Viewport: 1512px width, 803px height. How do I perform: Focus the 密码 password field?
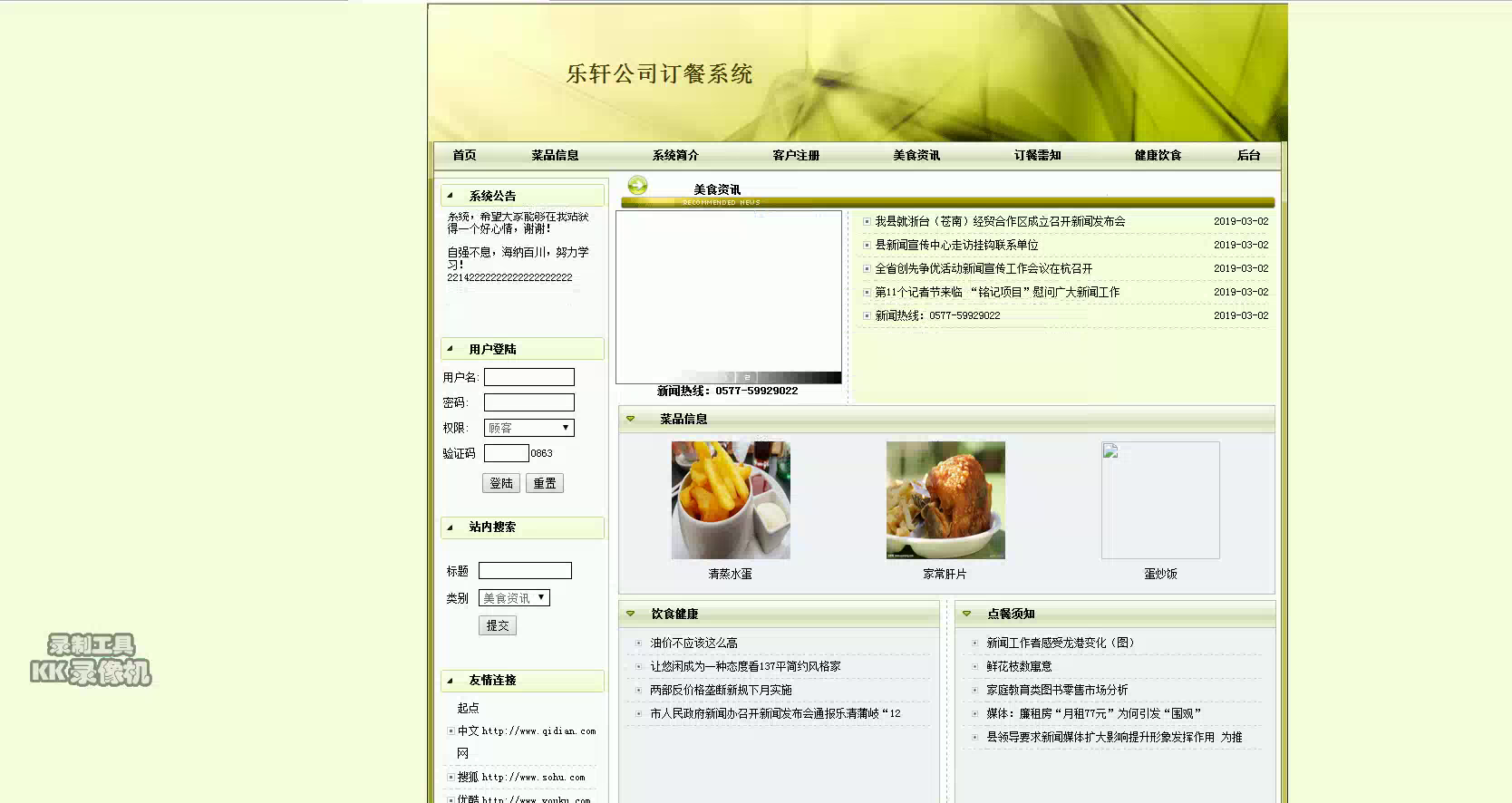(x=529, y=402)
